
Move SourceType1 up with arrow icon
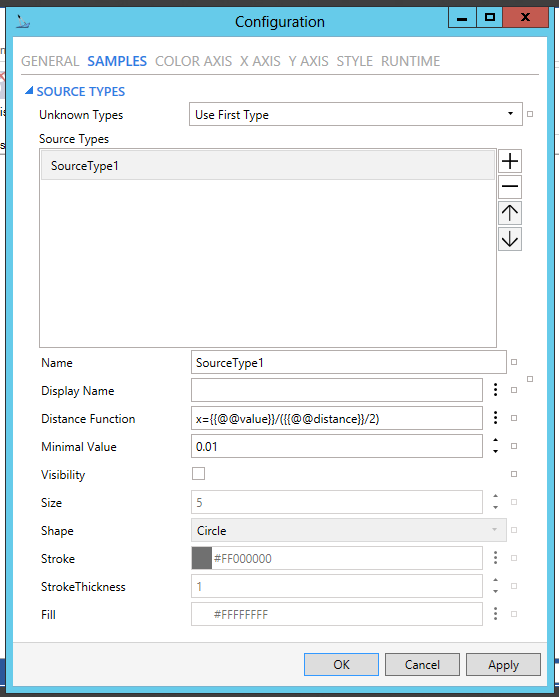(510, 213)
